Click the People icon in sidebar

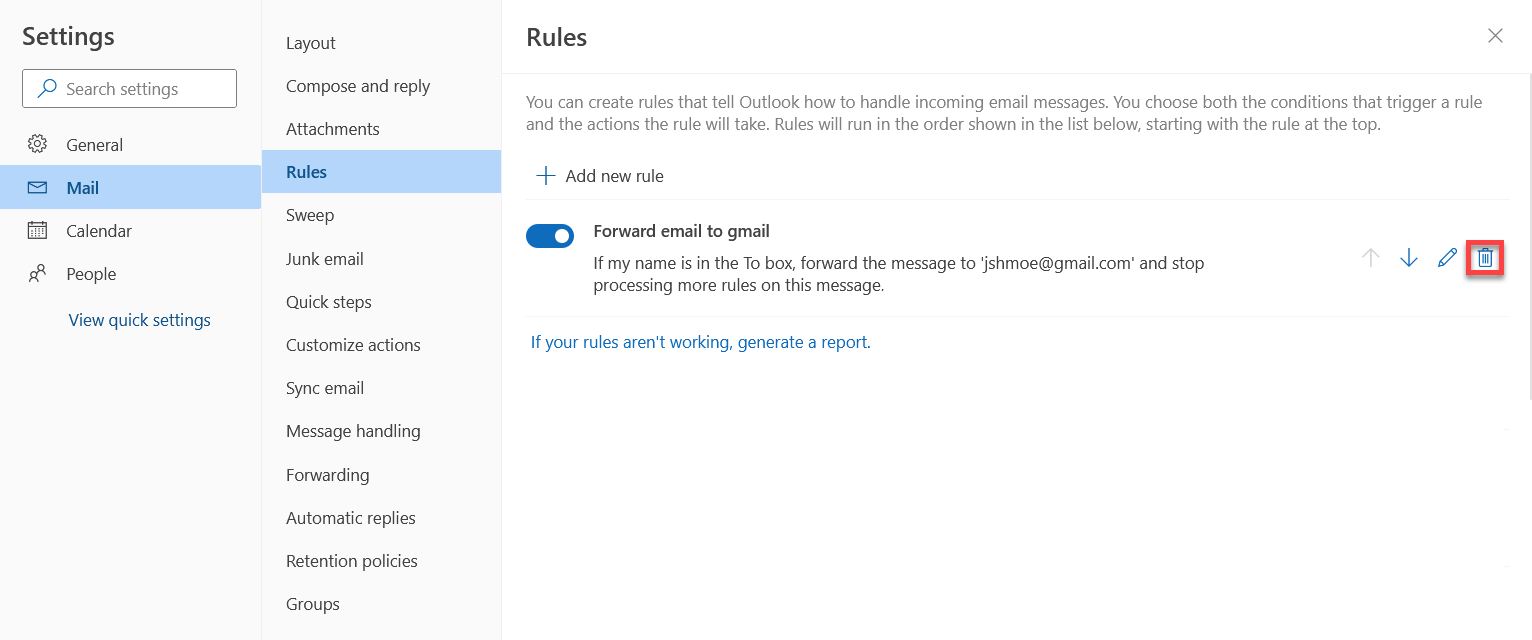[x=38, y=274]
